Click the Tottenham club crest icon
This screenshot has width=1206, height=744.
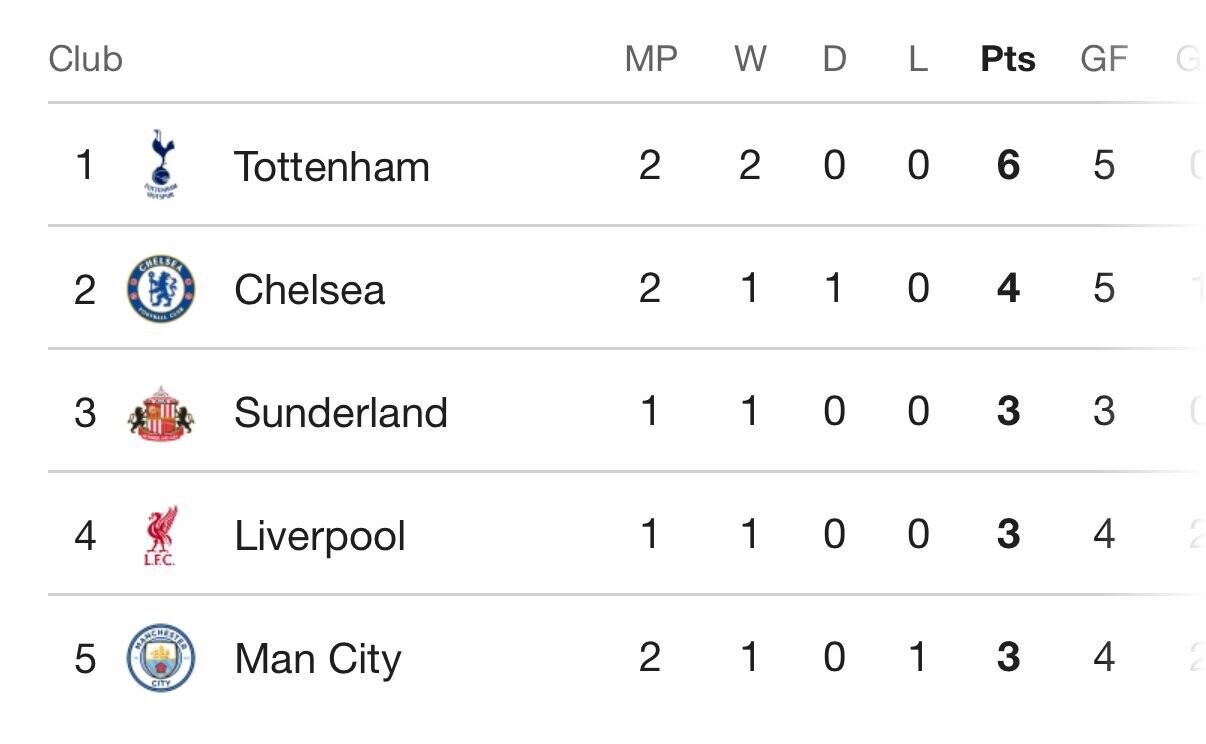[160, 165]
